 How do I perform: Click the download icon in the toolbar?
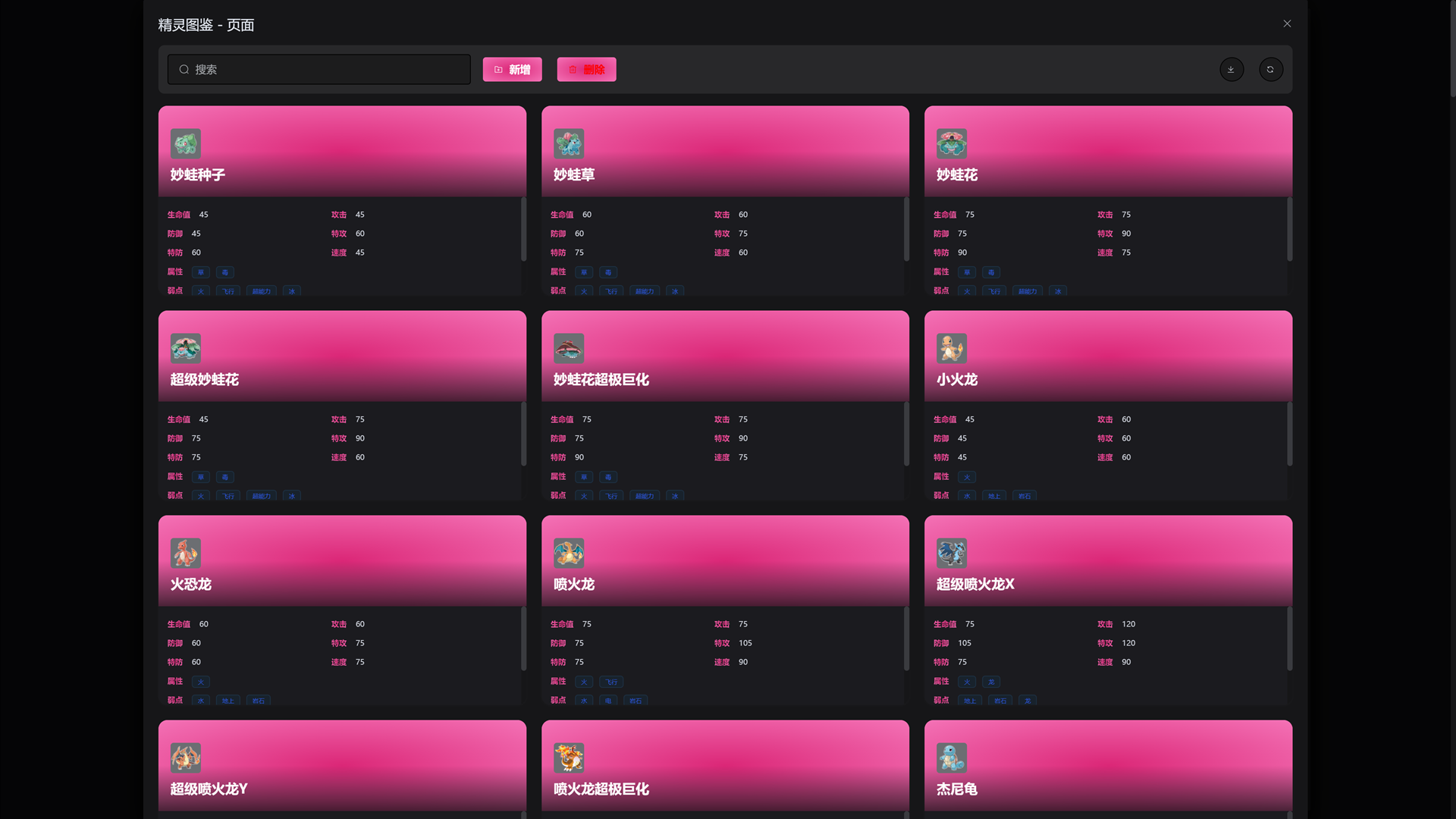[1231, 70]
